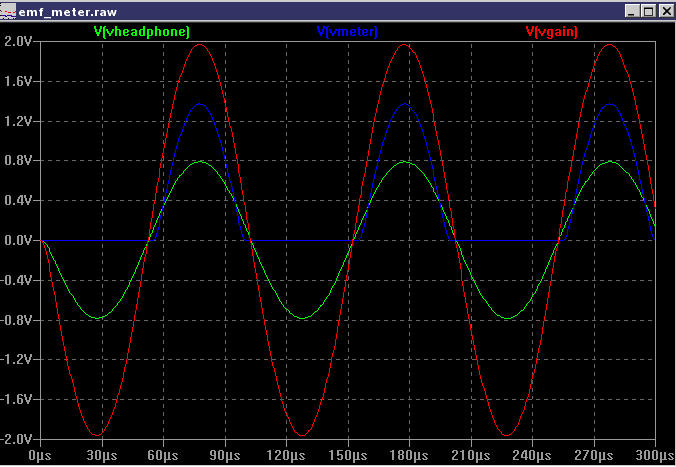
Task: Click the -0.4V vertical axis label
Action: 16,280
